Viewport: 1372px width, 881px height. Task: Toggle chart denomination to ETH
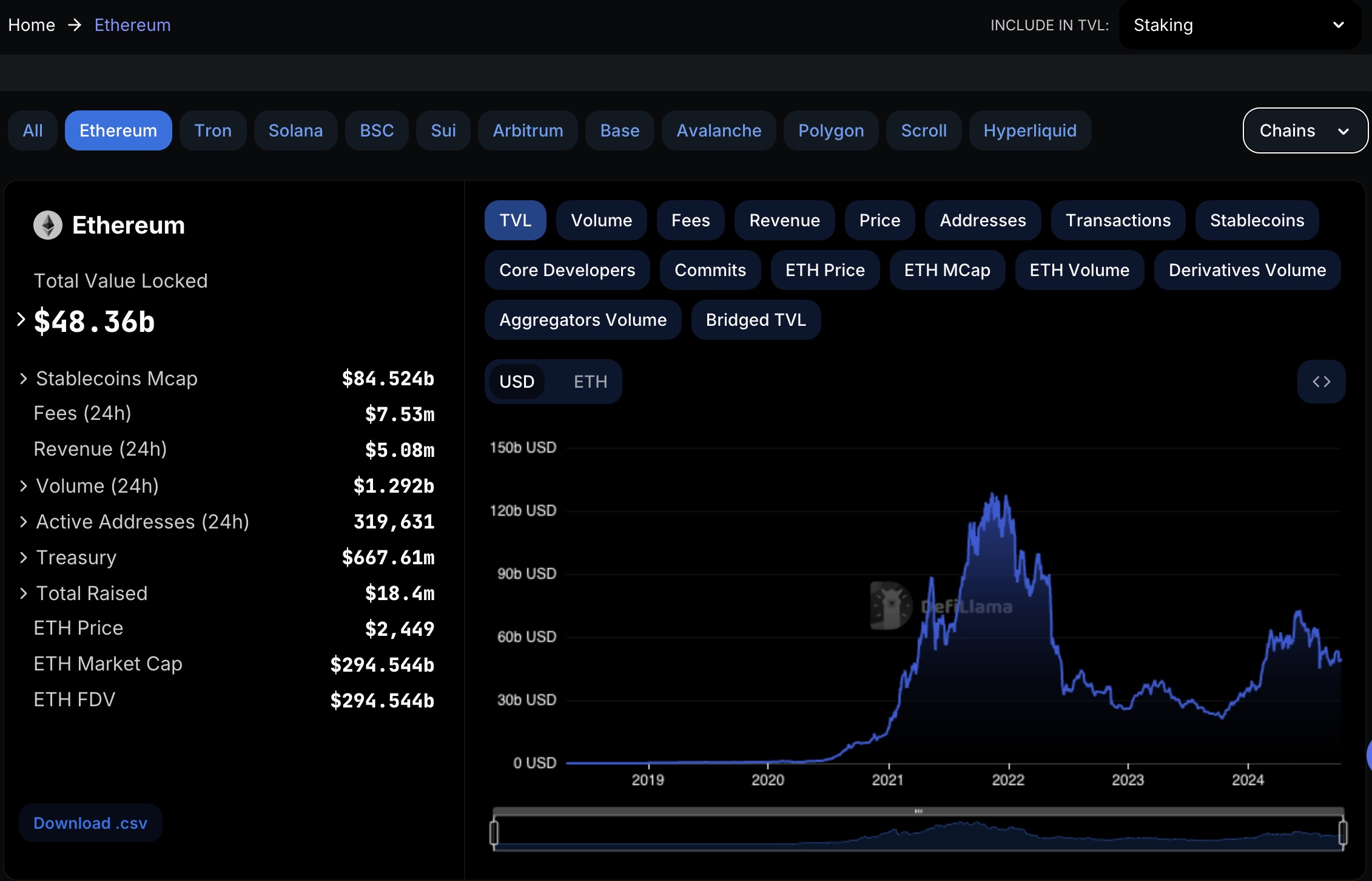tap(590, 382)
